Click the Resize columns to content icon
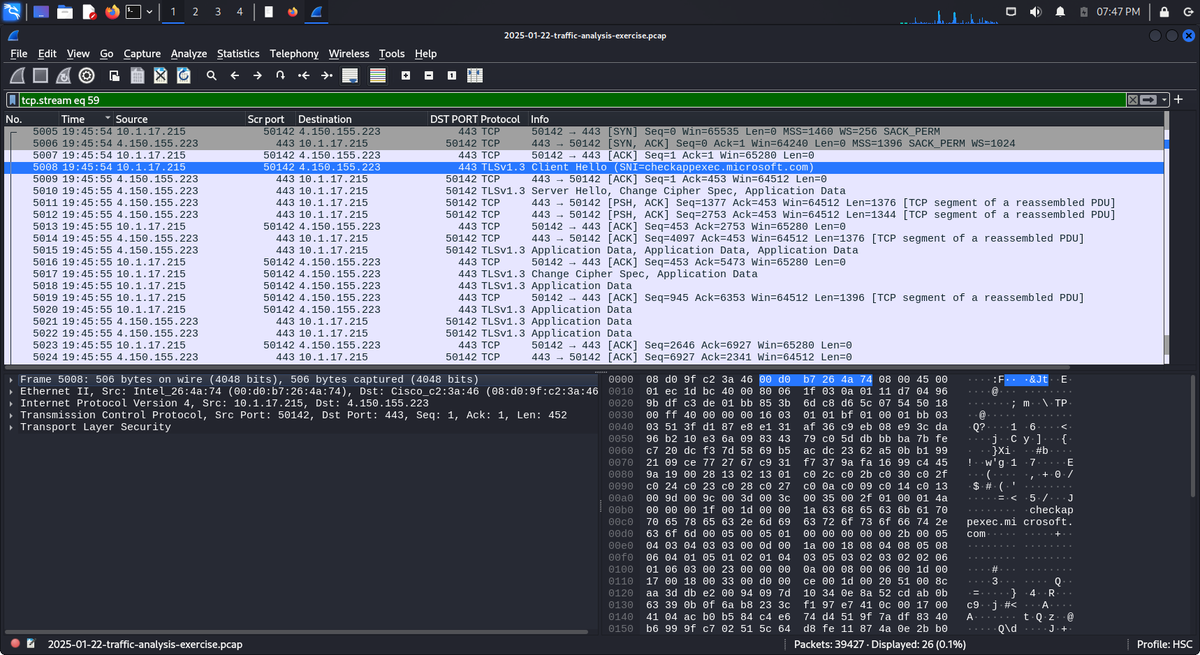 point(475,75)
